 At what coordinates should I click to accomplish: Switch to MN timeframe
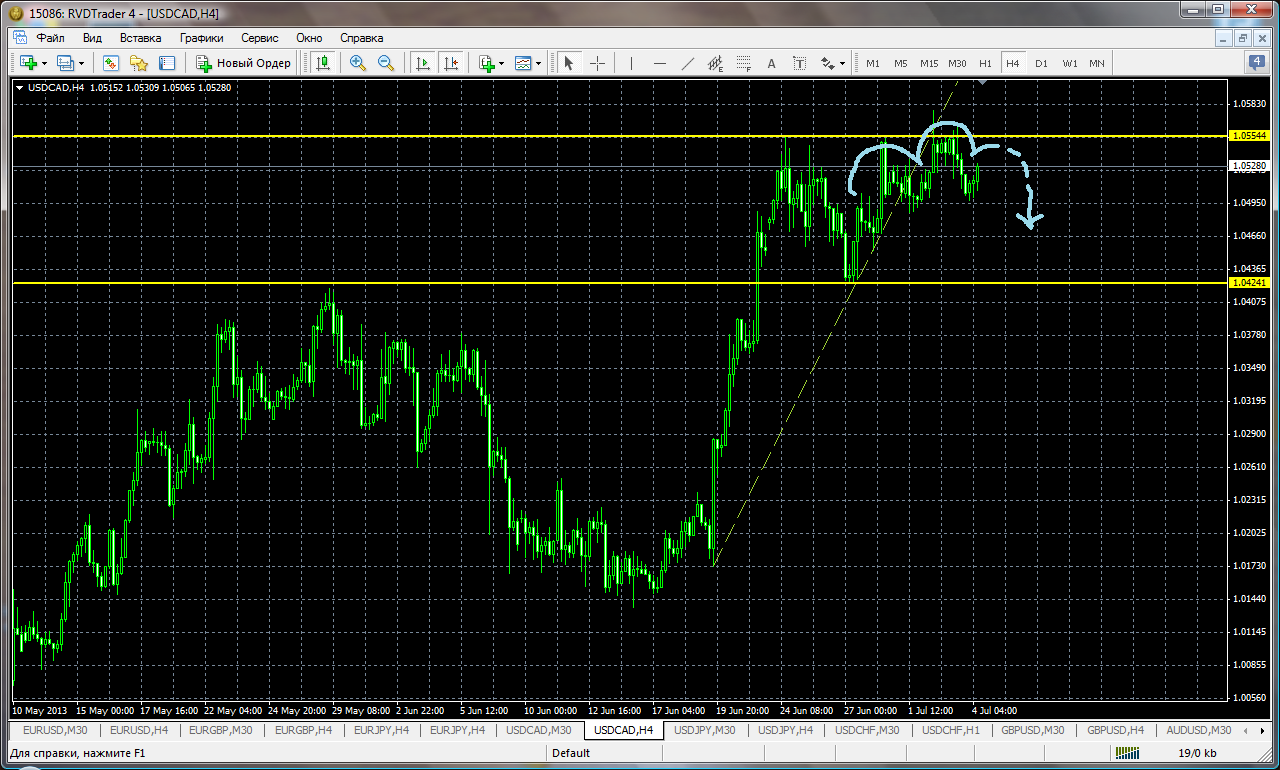(1097, 63)
